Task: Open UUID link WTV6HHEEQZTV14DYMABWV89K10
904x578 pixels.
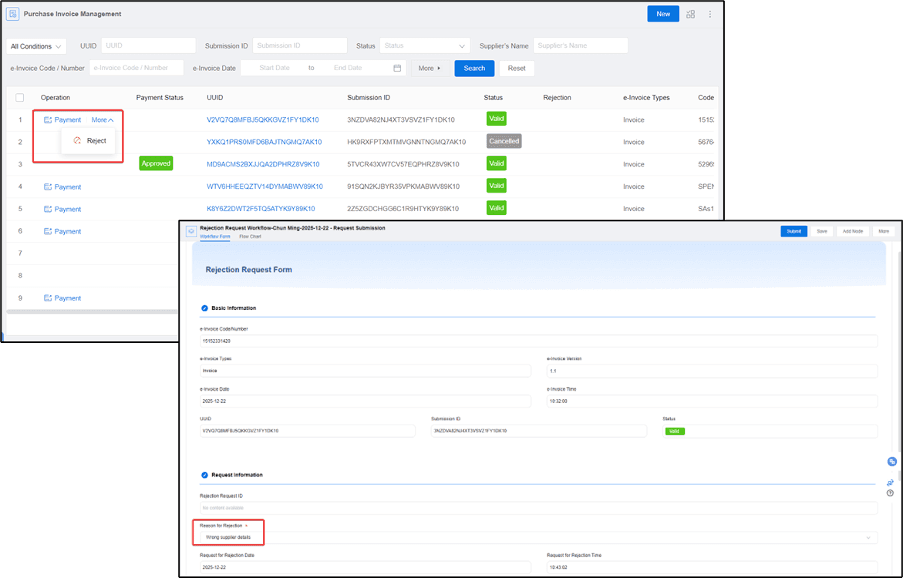Action: (265, 187)
